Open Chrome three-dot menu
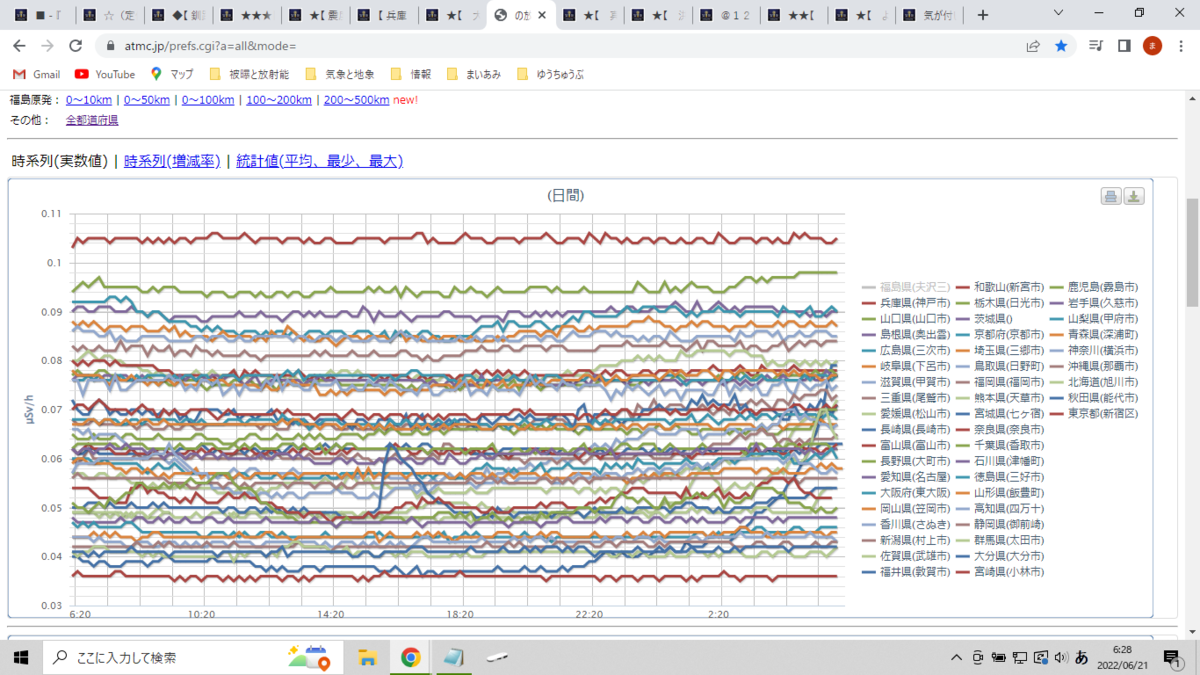The width and height of the screenshot is (1200, 675). [x=1180, y=46]
